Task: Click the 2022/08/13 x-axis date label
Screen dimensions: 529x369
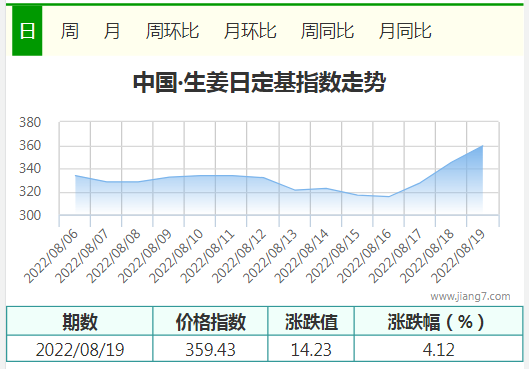Action: pos(270,256)
